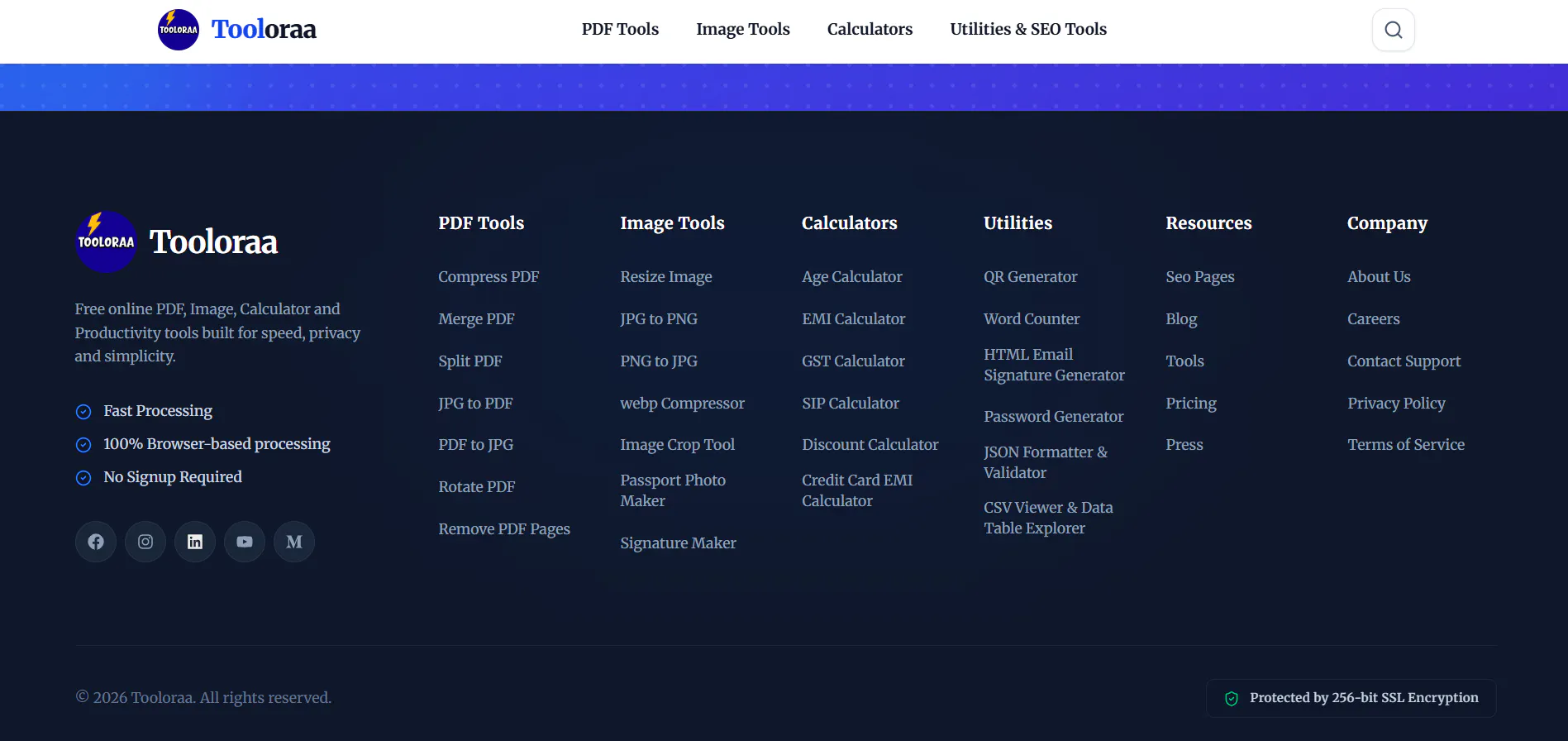Open the YouTube social icon
Viewport: 1568px width, 741px height.
245,542
